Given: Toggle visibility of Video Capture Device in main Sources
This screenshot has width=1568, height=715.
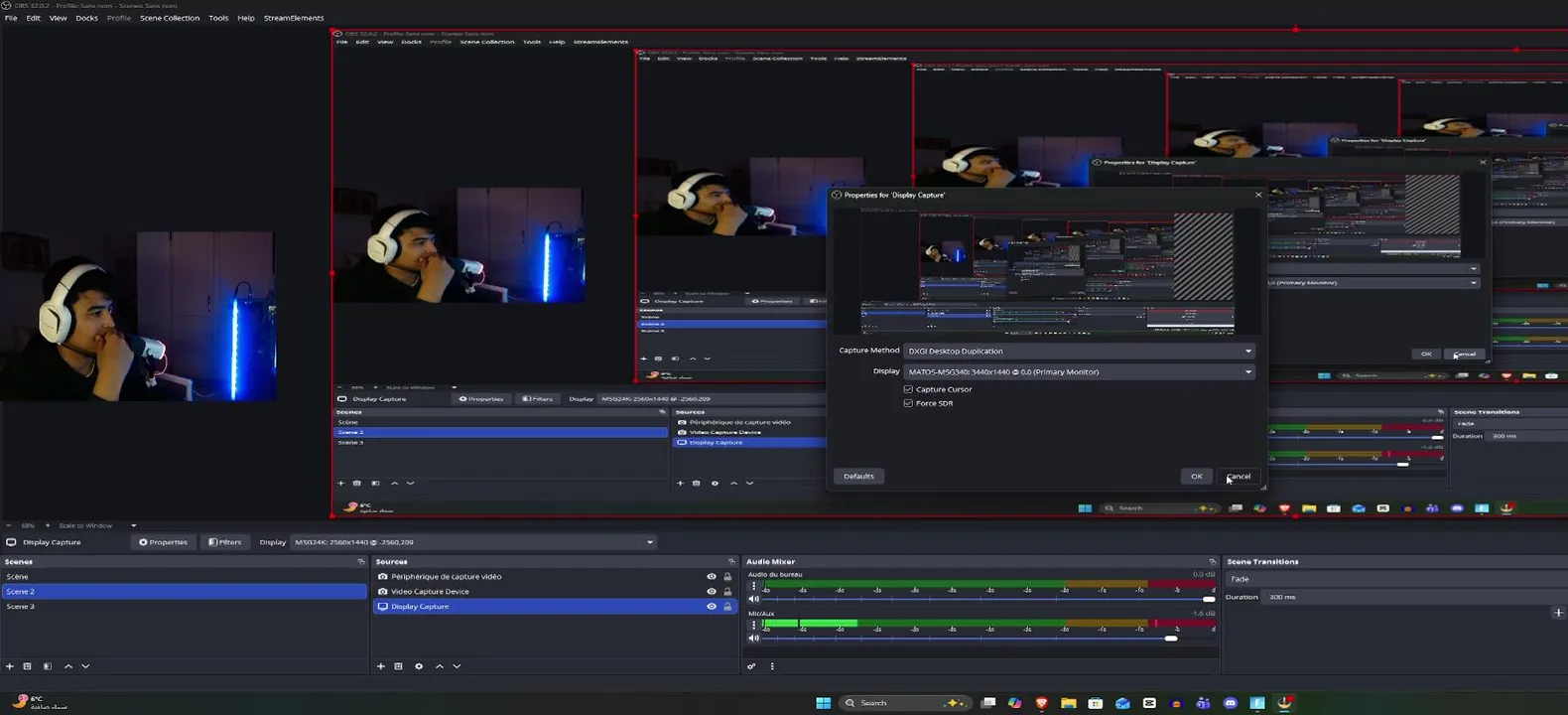Looking at the screenshot, I should click(x=712, y=592).
